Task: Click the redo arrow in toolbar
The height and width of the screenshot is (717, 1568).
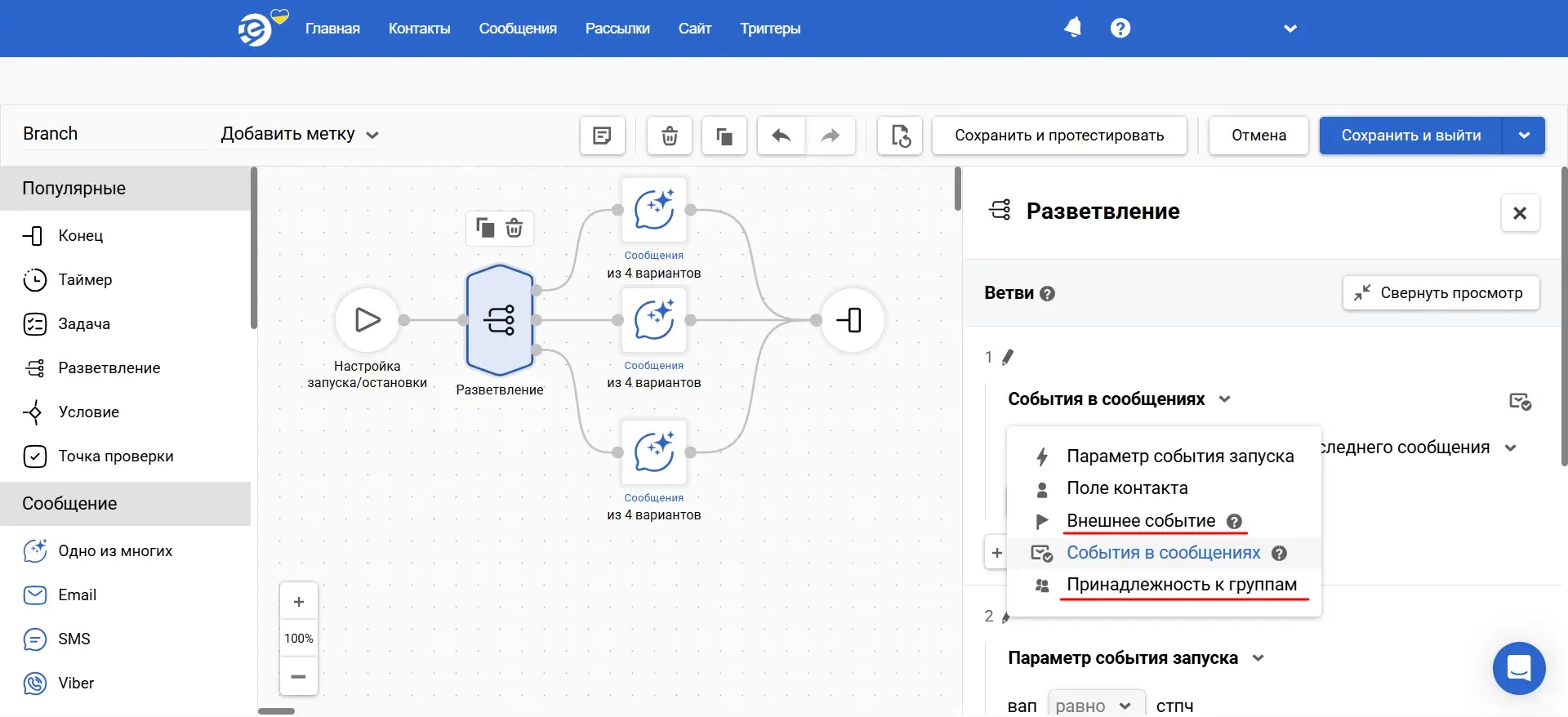Action: [x=830, y=136]
